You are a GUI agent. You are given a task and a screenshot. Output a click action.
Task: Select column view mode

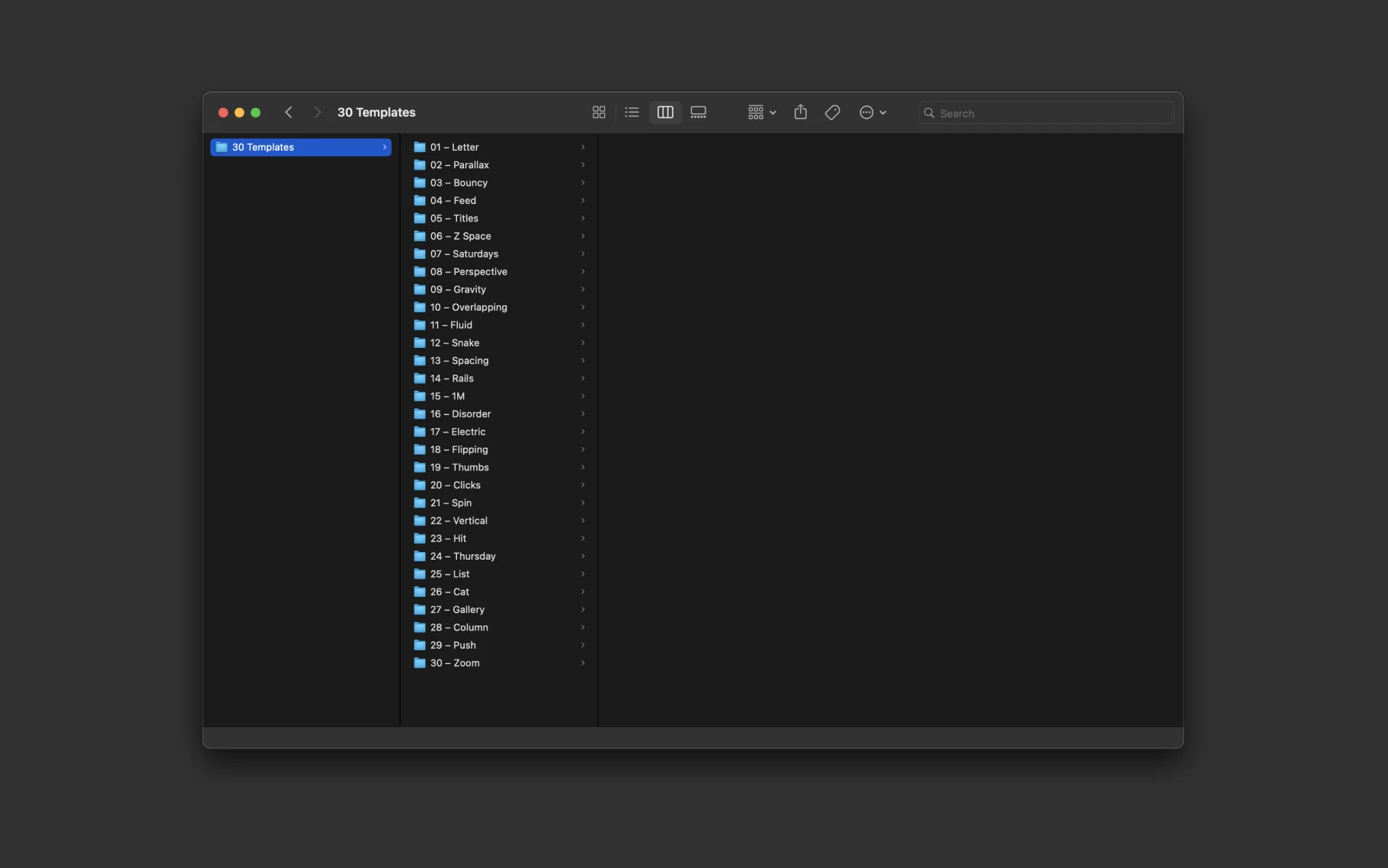665,113
